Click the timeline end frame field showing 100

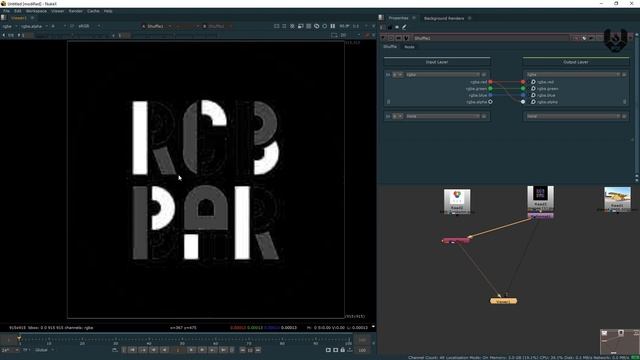coord(362,350)
